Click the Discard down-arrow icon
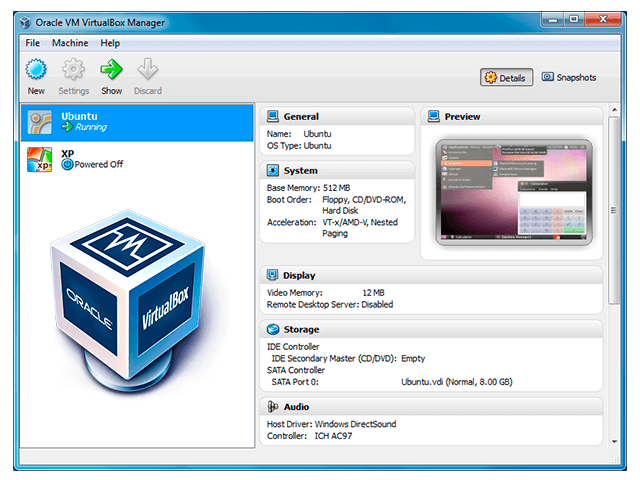 click(147, 69)
